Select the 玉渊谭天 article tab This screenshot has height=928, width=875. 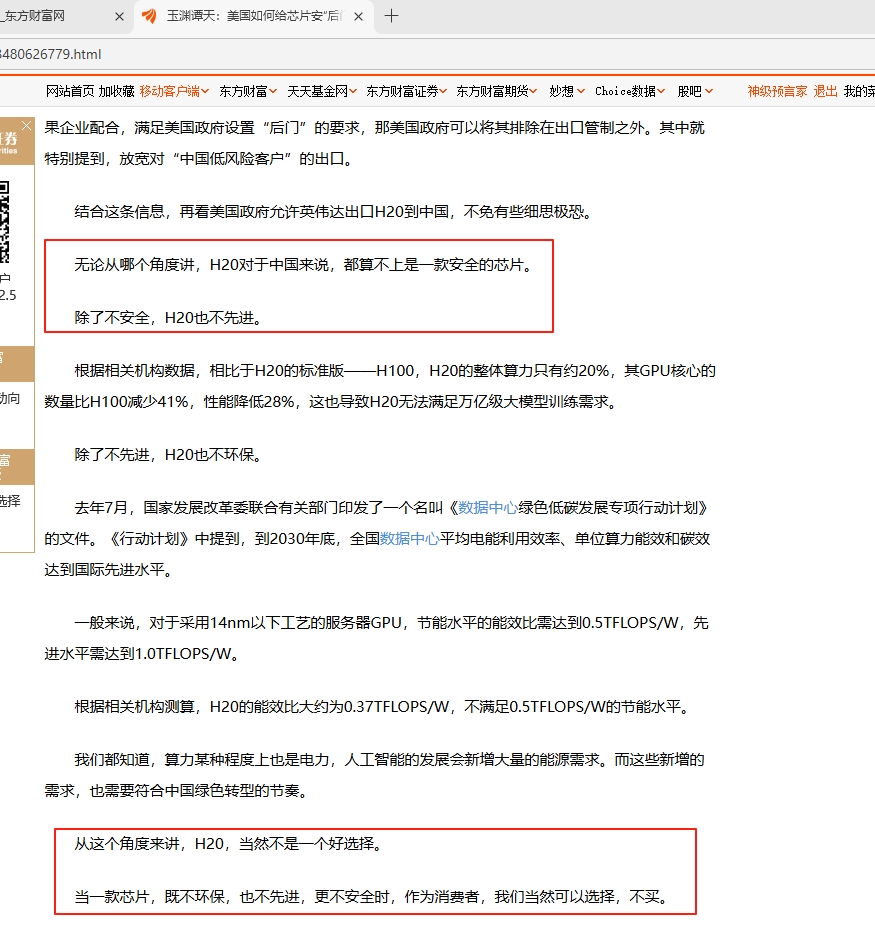(254, 16)
